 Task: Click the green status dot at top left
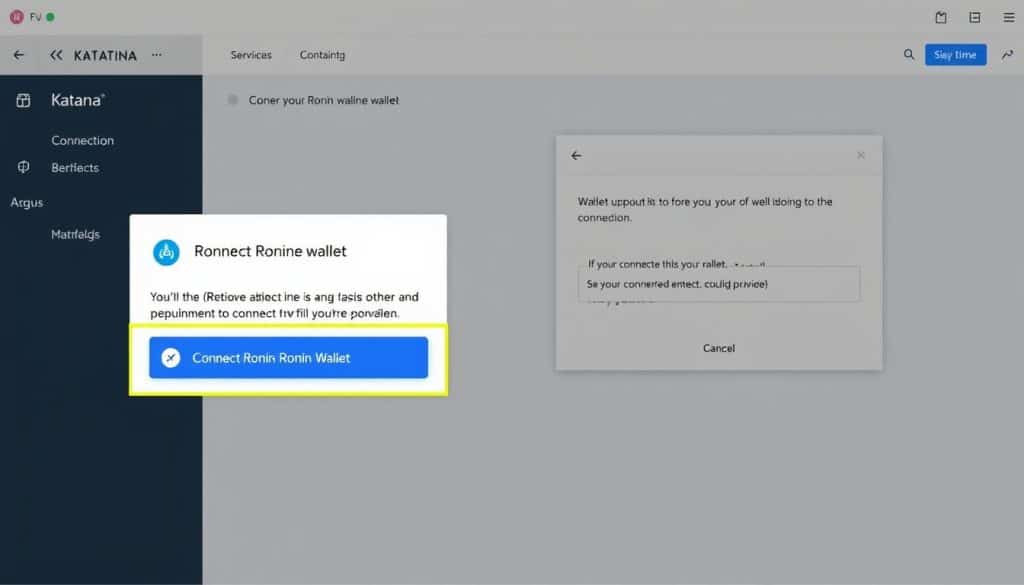[x=50, y=17]
